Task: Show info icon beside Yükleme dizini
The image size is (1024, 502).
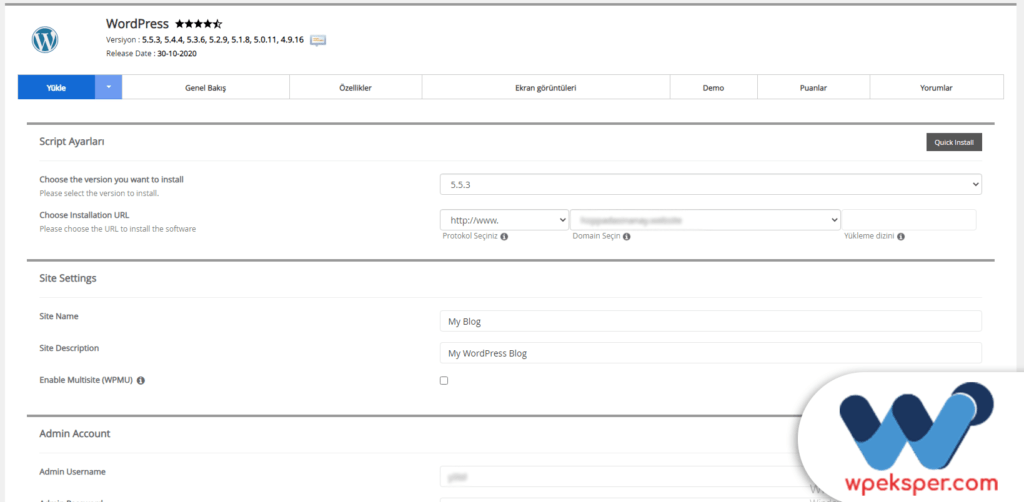Action: click(901, 237)
